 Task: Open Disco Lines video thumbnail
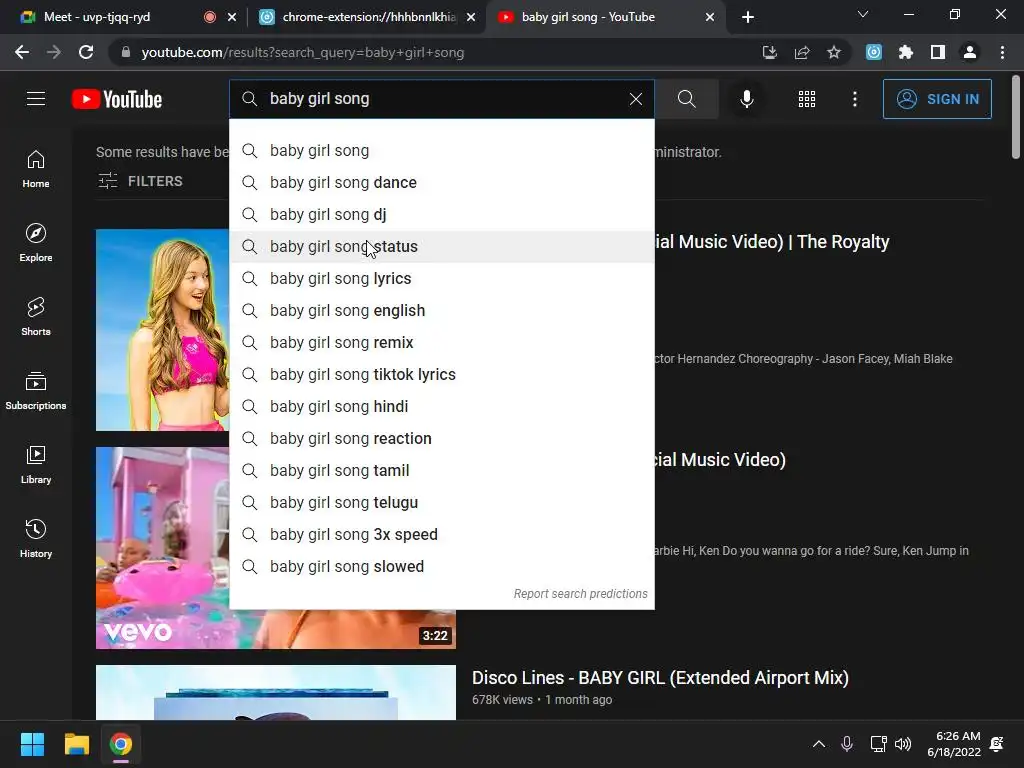[276, 692]
